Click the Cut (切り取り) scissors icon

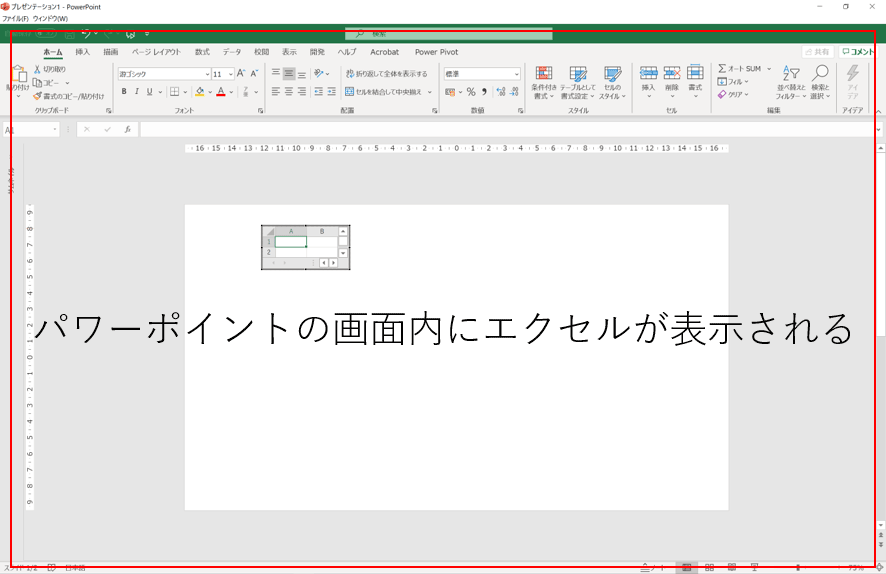[x=37, y=69]
